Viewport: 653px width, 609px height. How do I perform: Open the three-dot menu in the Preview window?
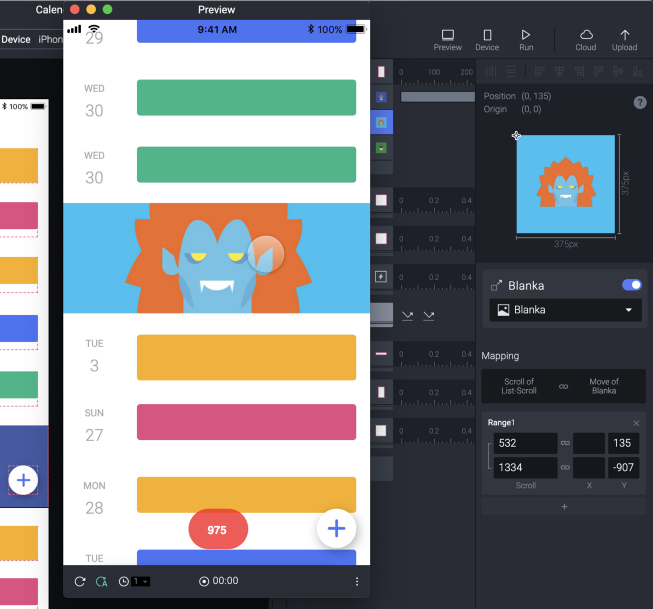coord(357,582)
